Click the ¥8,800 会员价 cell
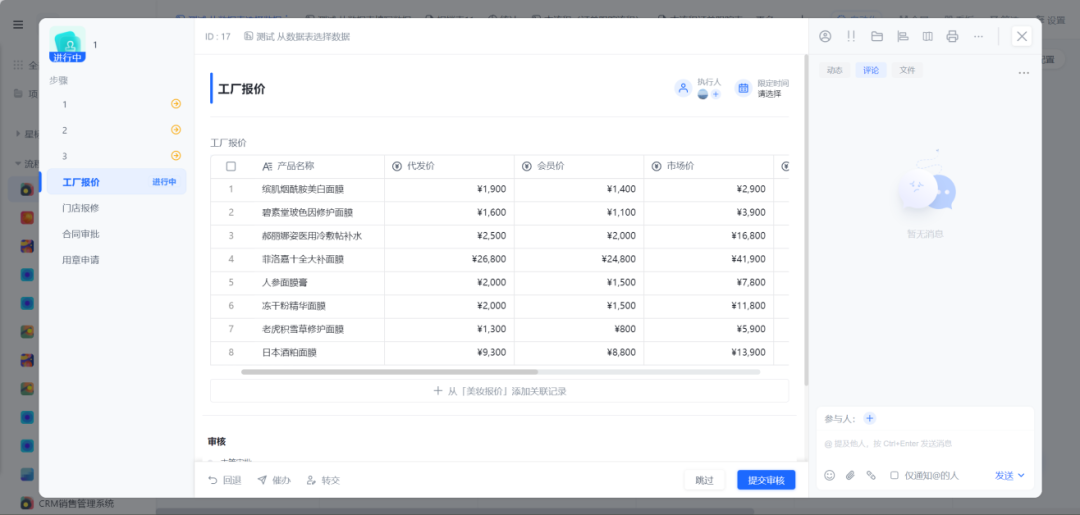The width and height of the screenshot is (1080, 515). point(579,353)
